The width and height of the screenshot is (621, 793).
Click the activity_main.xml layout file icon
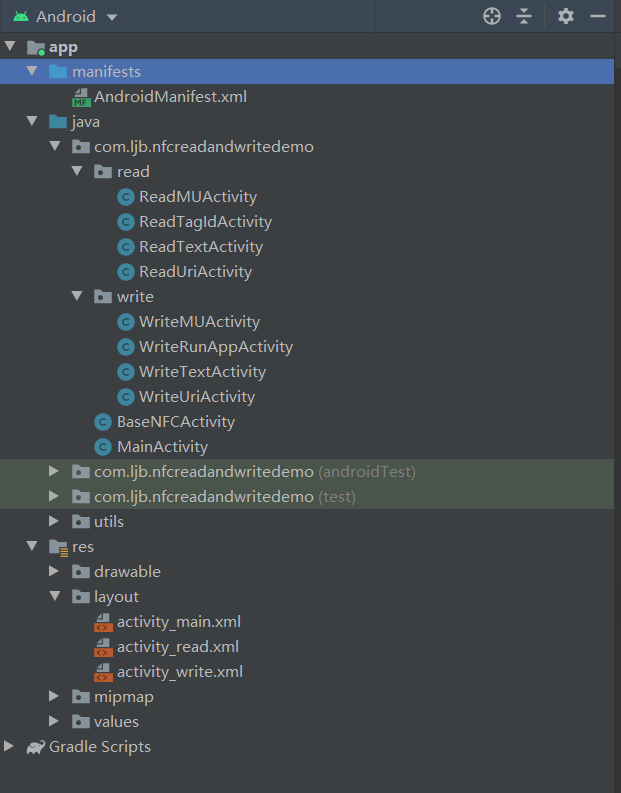click(x=103, y=622)
